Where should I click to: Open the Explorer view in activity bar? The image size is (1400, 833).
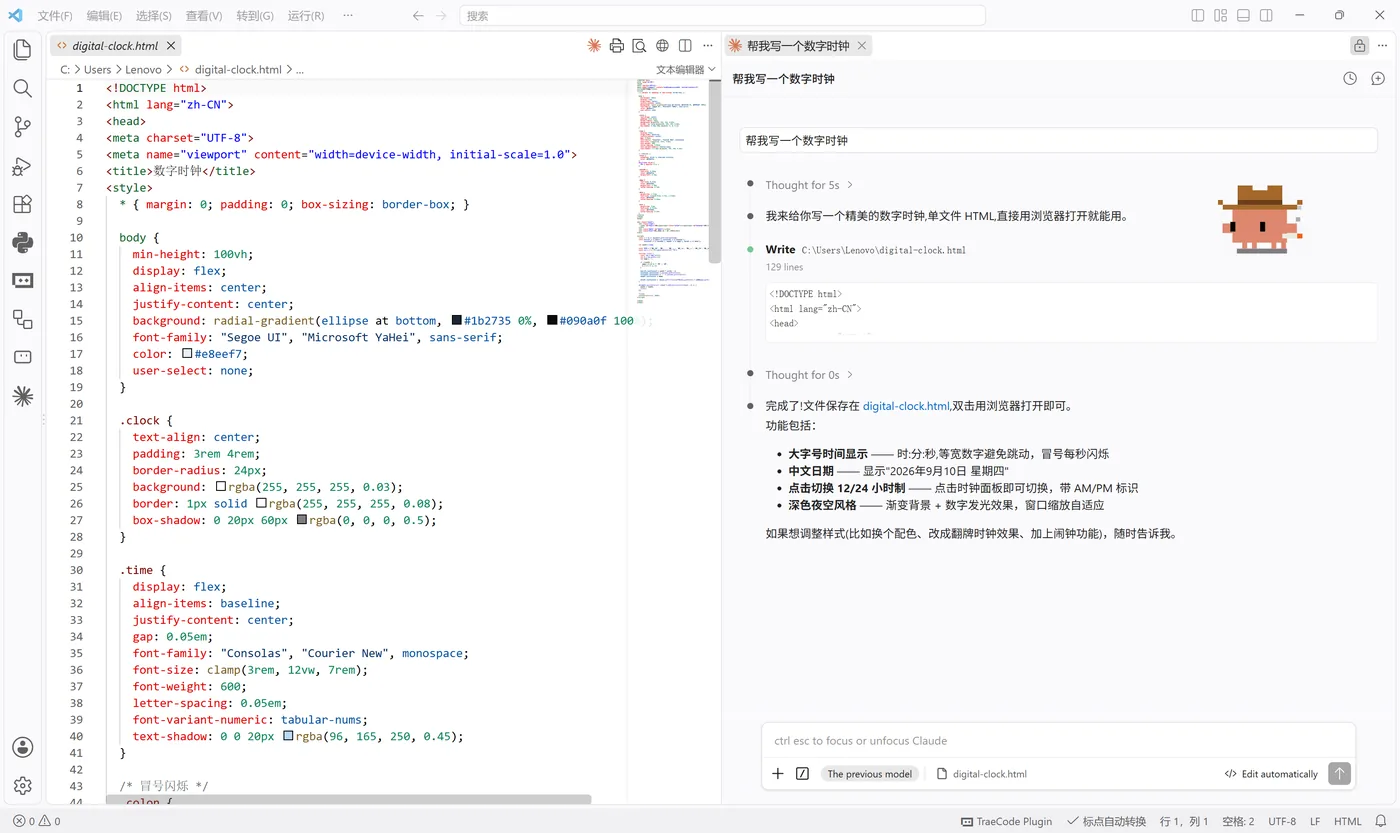pos(22,50)
